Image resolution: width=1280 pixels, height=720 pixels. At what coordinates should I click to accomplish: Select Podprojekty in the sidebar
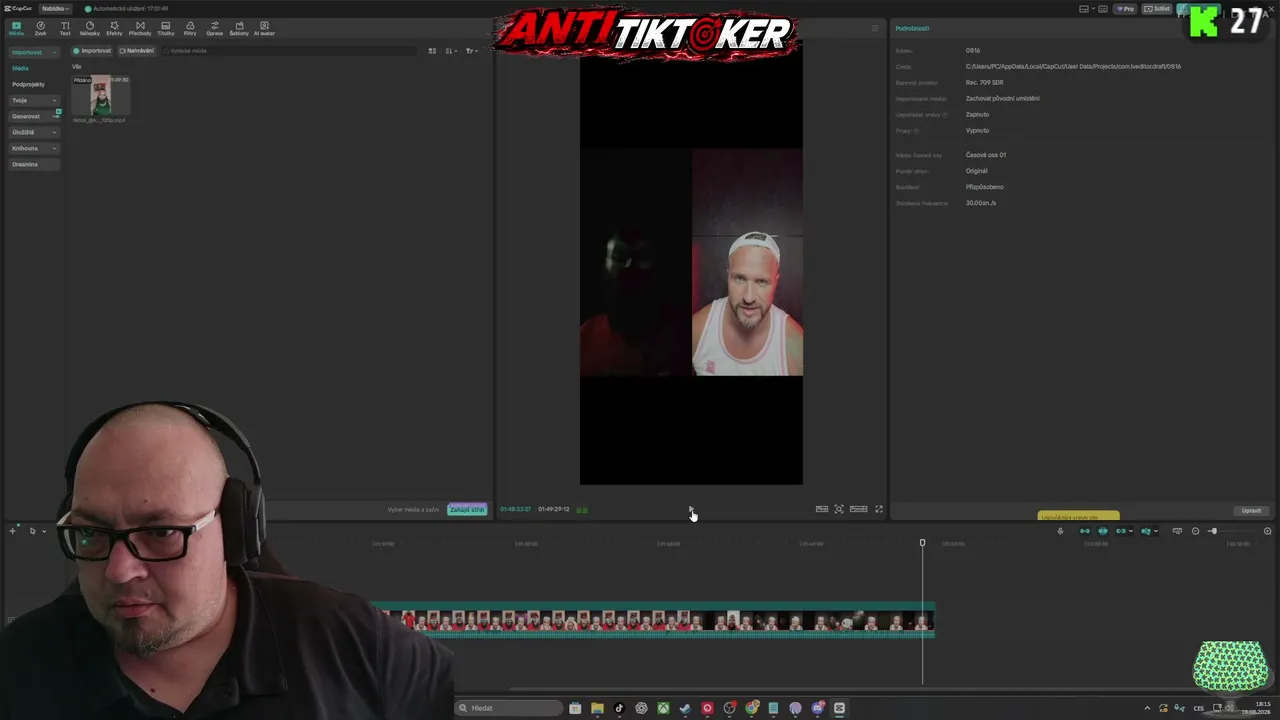pos(28,84)
